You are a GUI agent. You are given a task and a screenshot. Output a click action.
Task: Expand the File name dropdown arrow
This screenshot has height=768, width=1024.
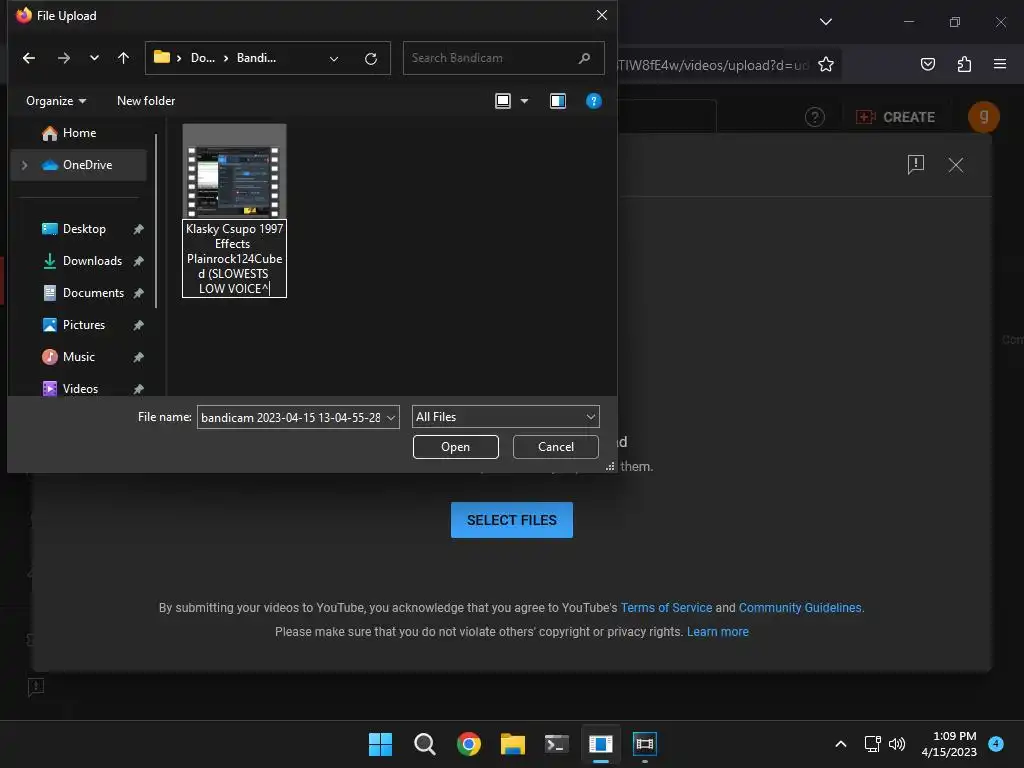click(x=391, y=417)
